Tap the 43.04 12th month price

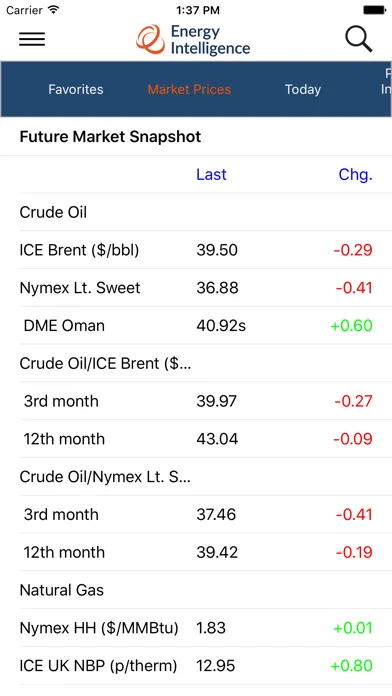coord(217,439)
